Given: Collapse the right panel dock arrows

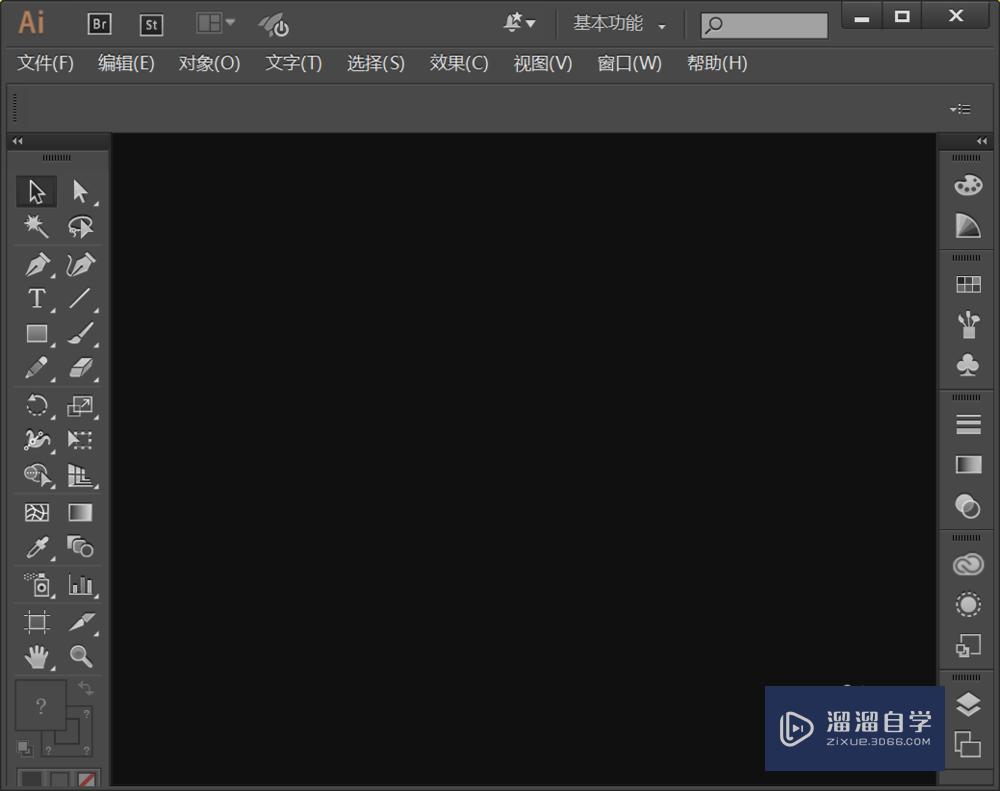Looking at the screenshot, I should point(981,141).
